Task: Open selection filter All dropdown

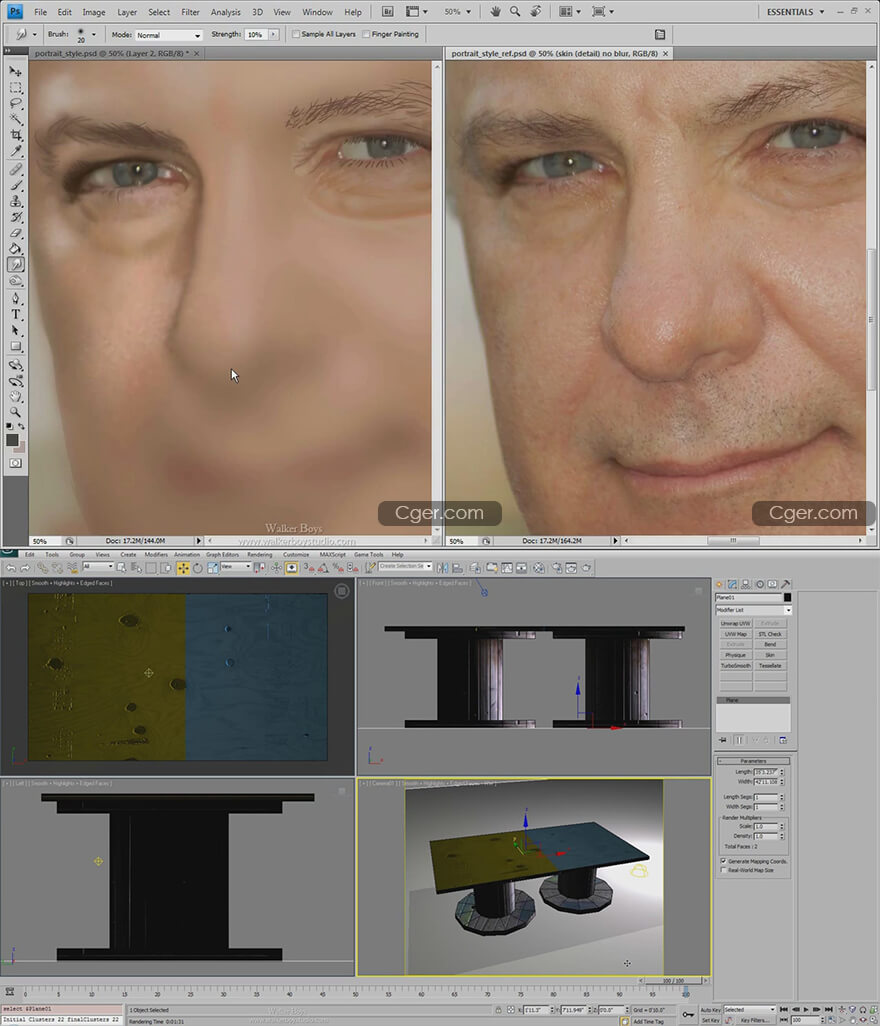Action: pos(97,567)
